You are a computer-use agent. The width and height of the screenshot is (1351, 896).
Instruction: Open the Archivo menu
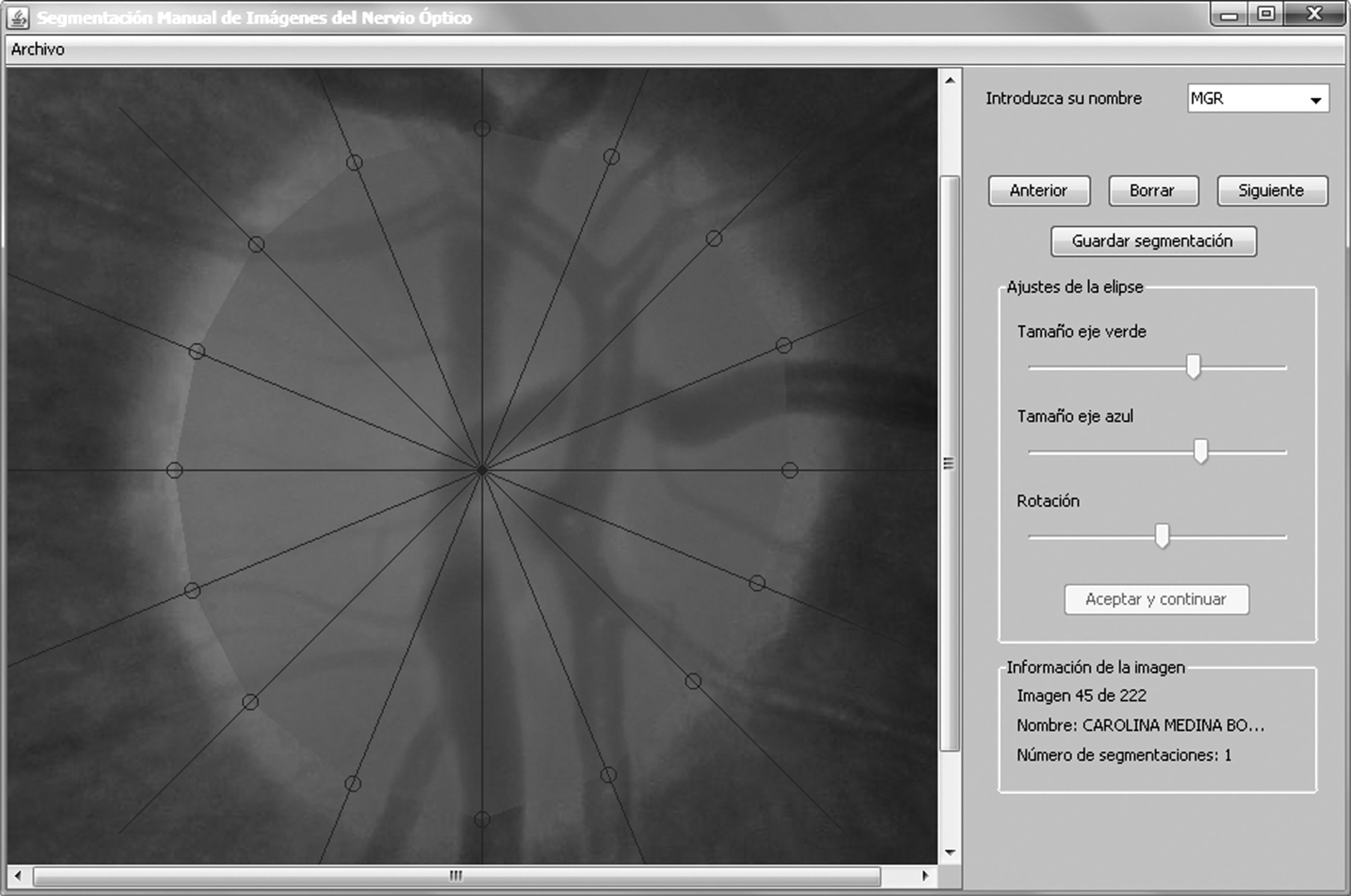[x=38, y=50]
